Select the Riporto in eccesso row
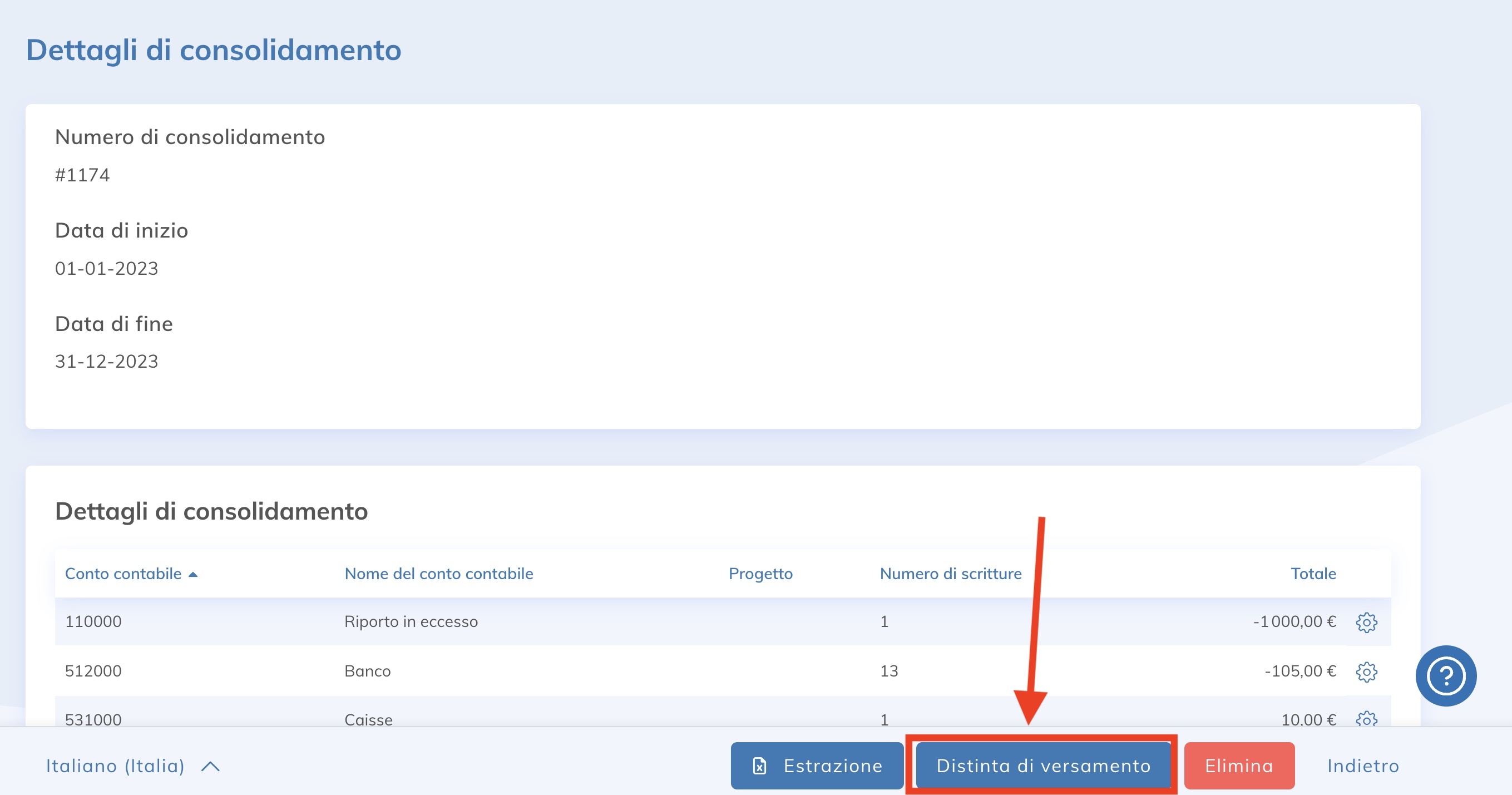The height and width of the screenshot is (795, 1512). (411, 621)
